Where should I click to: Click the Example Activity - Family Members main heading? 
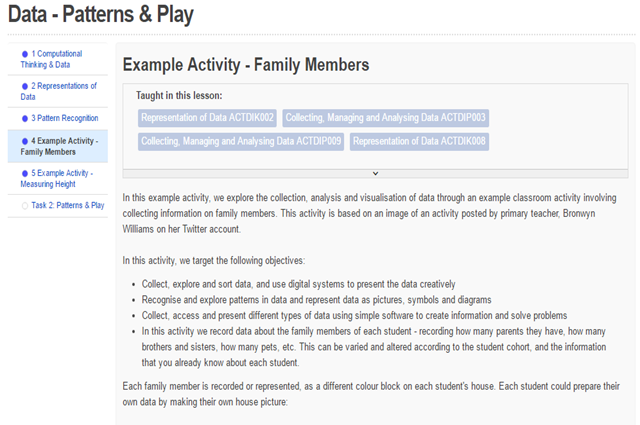tap(246, 65)
